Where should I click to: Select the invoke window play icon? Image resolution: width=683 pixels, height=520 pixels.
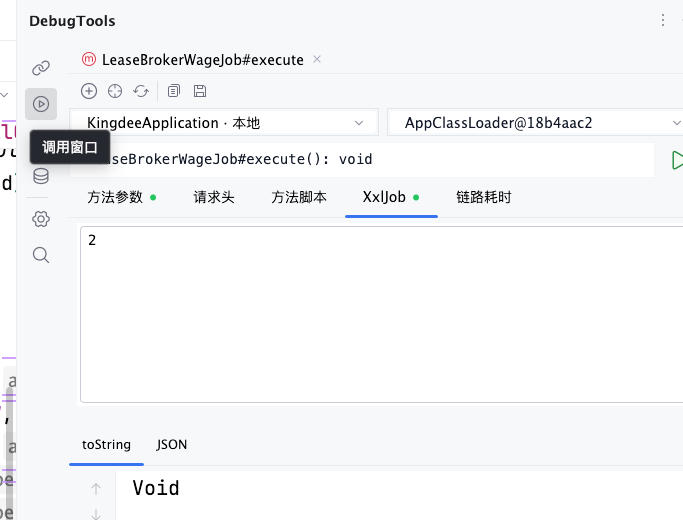coord(41,104)
